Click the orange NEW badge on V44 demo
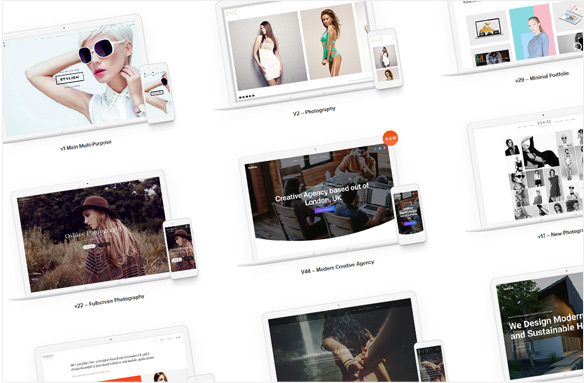The height and width of the screenshot is (383, 584). click(x=390, y=139)
